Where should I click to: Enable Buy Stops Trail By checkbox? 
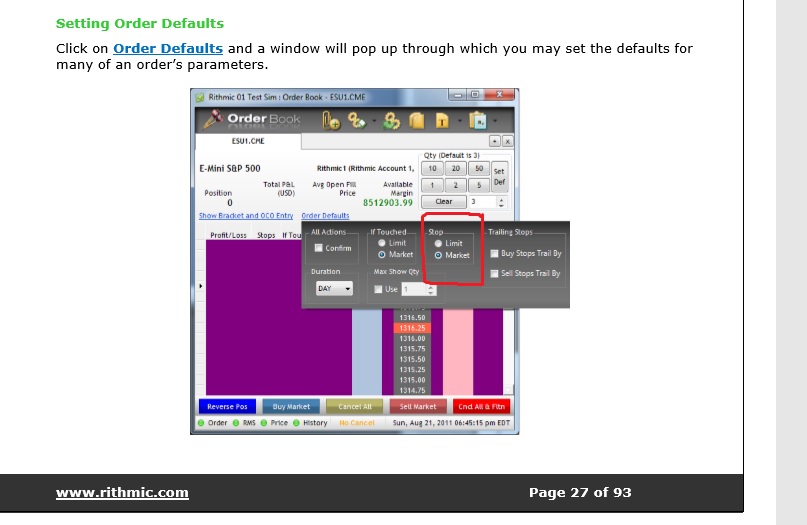coord(494,253)
